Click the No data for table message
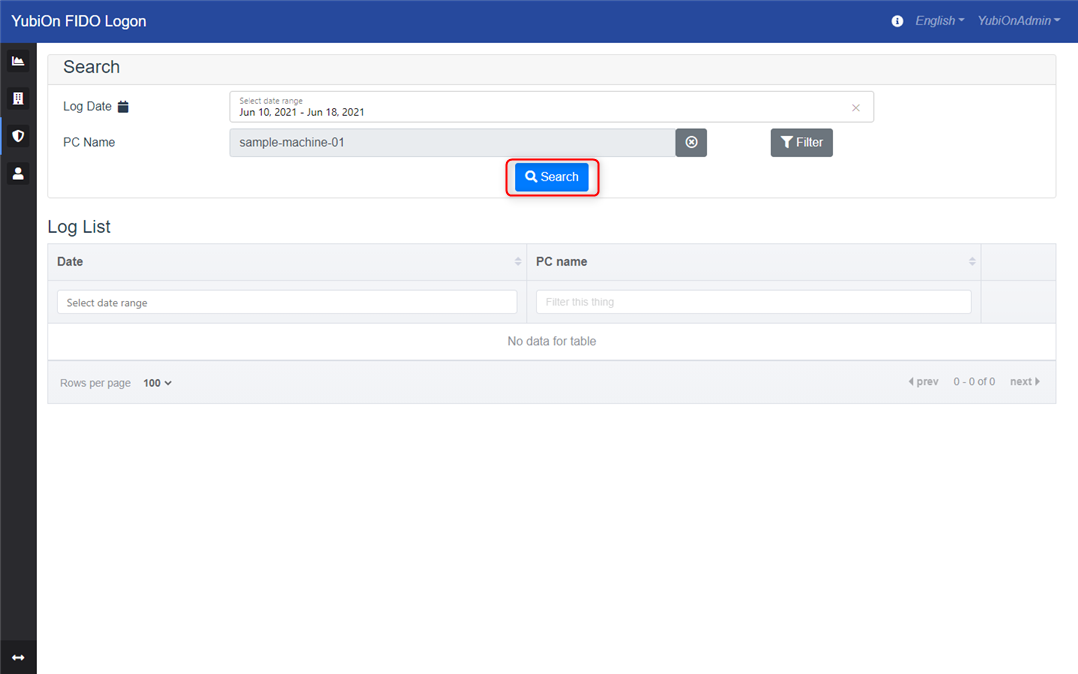Image resolution: width=1078 pixels, height=674 pixels. click(x=551, y=341)
